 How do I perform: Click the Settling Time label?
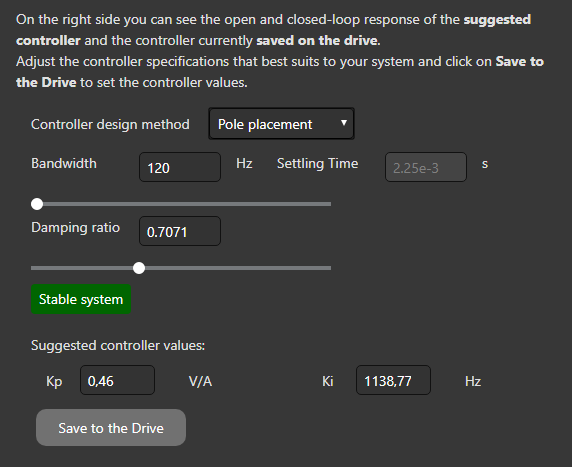click(317, 163)
